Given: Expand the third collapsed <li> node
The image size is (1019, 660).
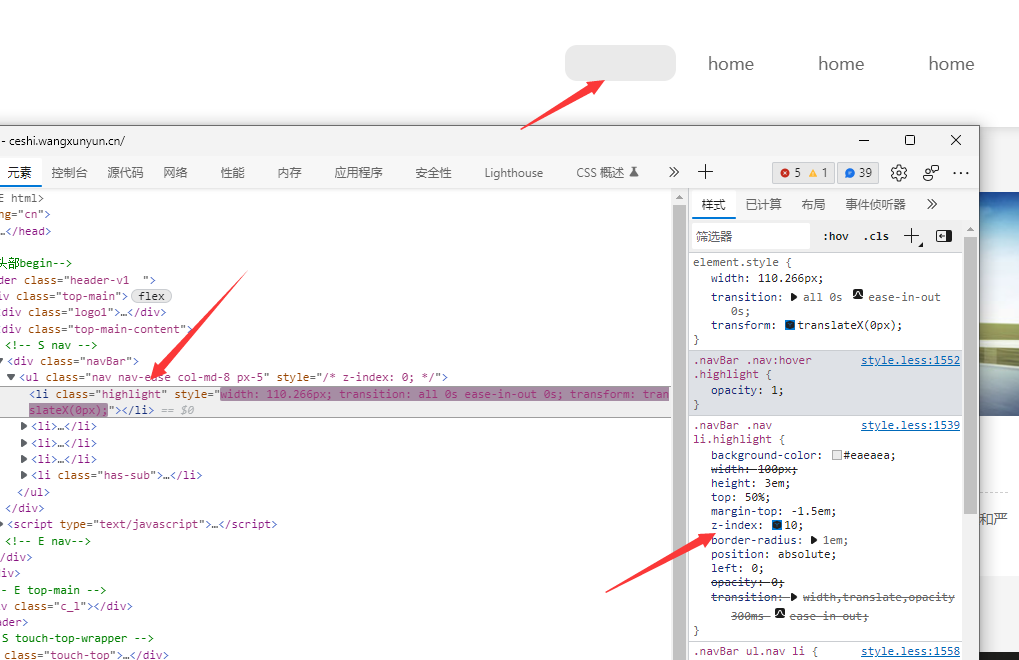Looking at the screenshot, I should pos(24,459).
